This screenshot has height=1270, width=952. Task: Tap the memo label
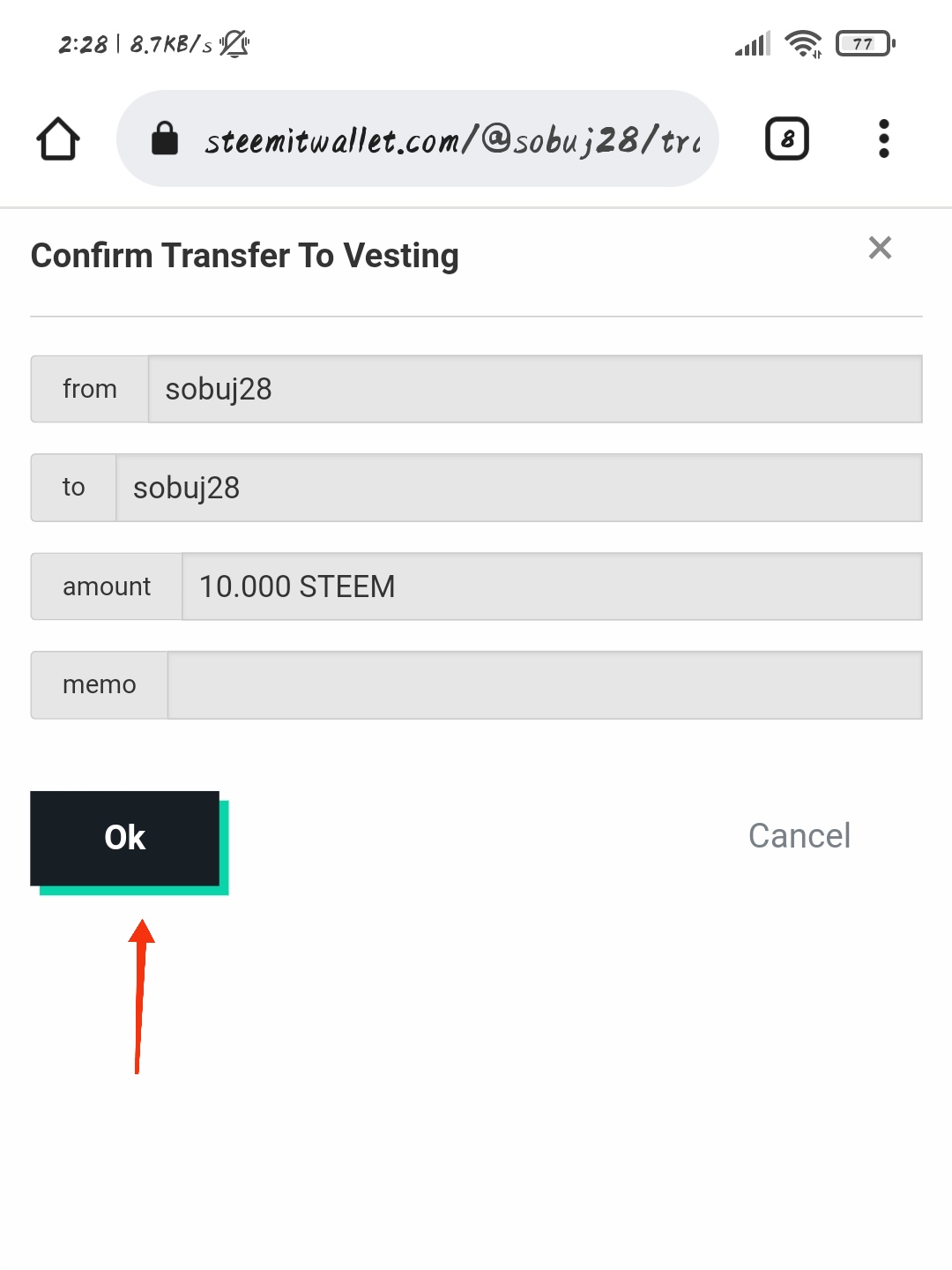100,685
